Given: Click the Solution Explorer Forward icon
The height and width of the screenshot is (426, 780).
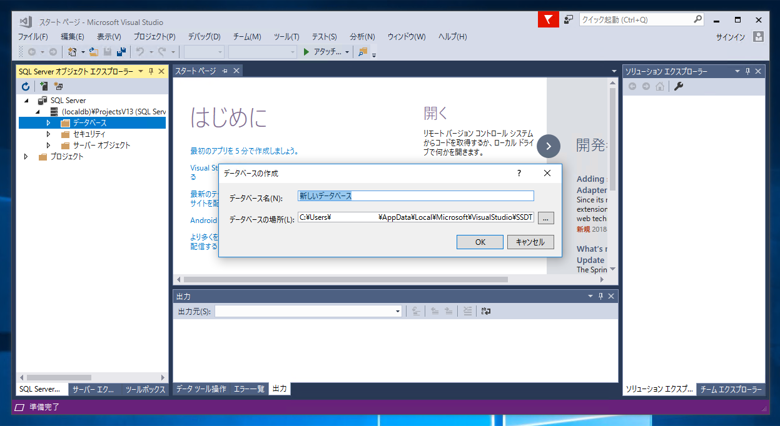Looking at the screenshot, I should (646, 87).
